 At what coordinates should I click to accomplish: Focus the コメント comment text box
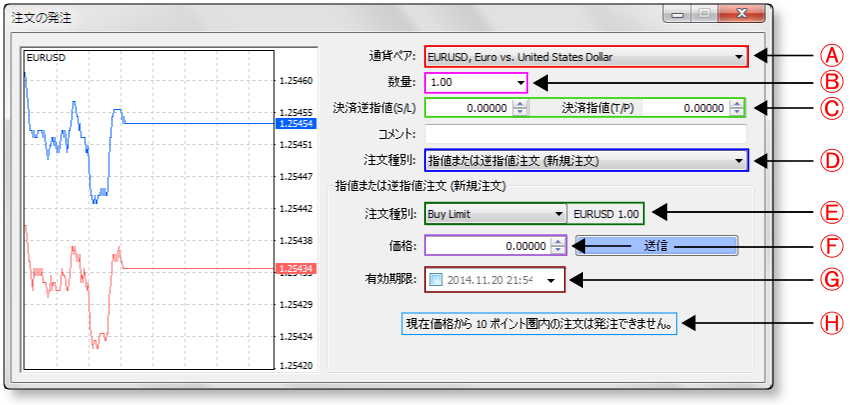pos(585,134)
